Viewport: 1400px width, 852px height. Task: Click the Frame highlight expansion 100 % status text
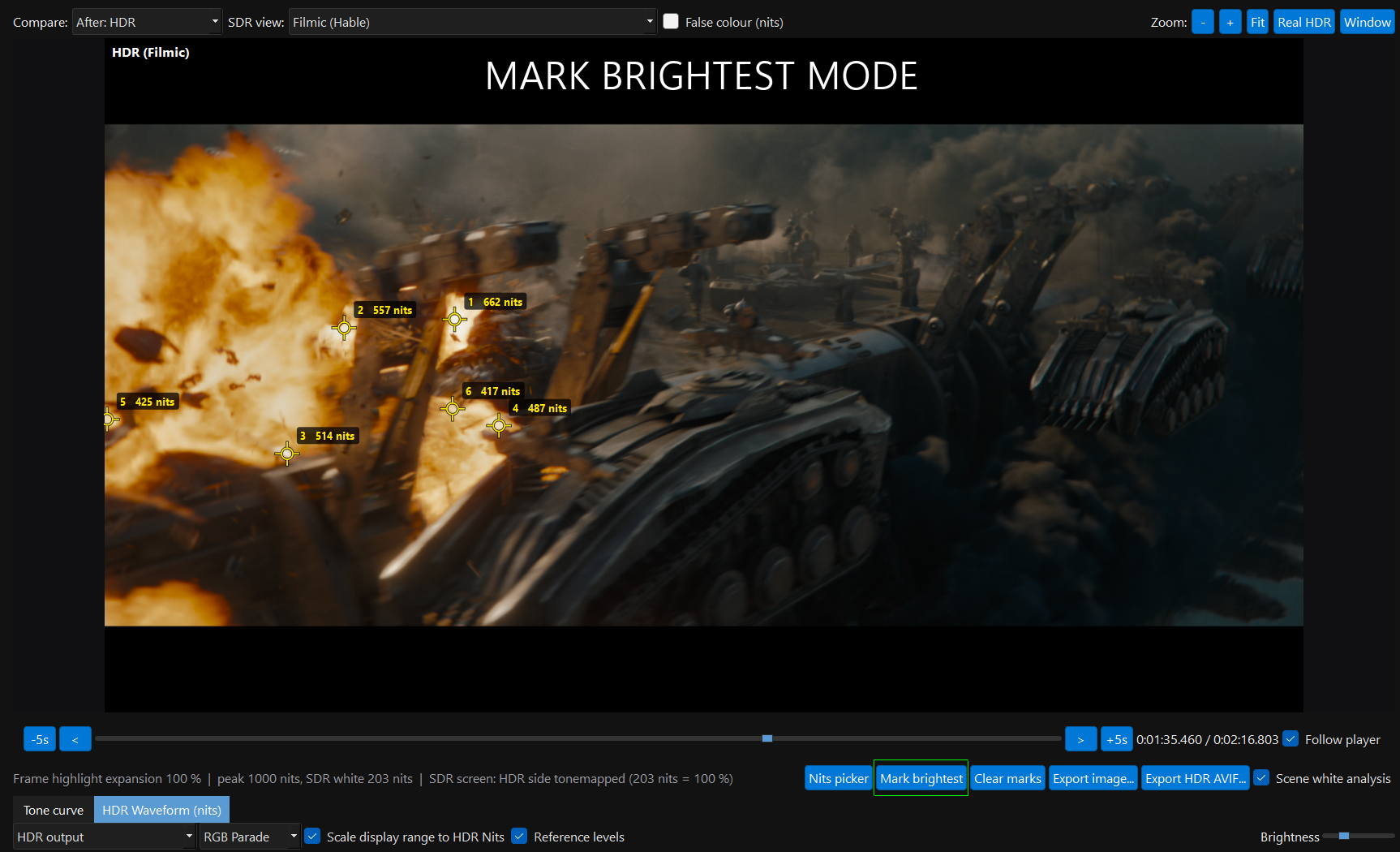coord(107,778)
